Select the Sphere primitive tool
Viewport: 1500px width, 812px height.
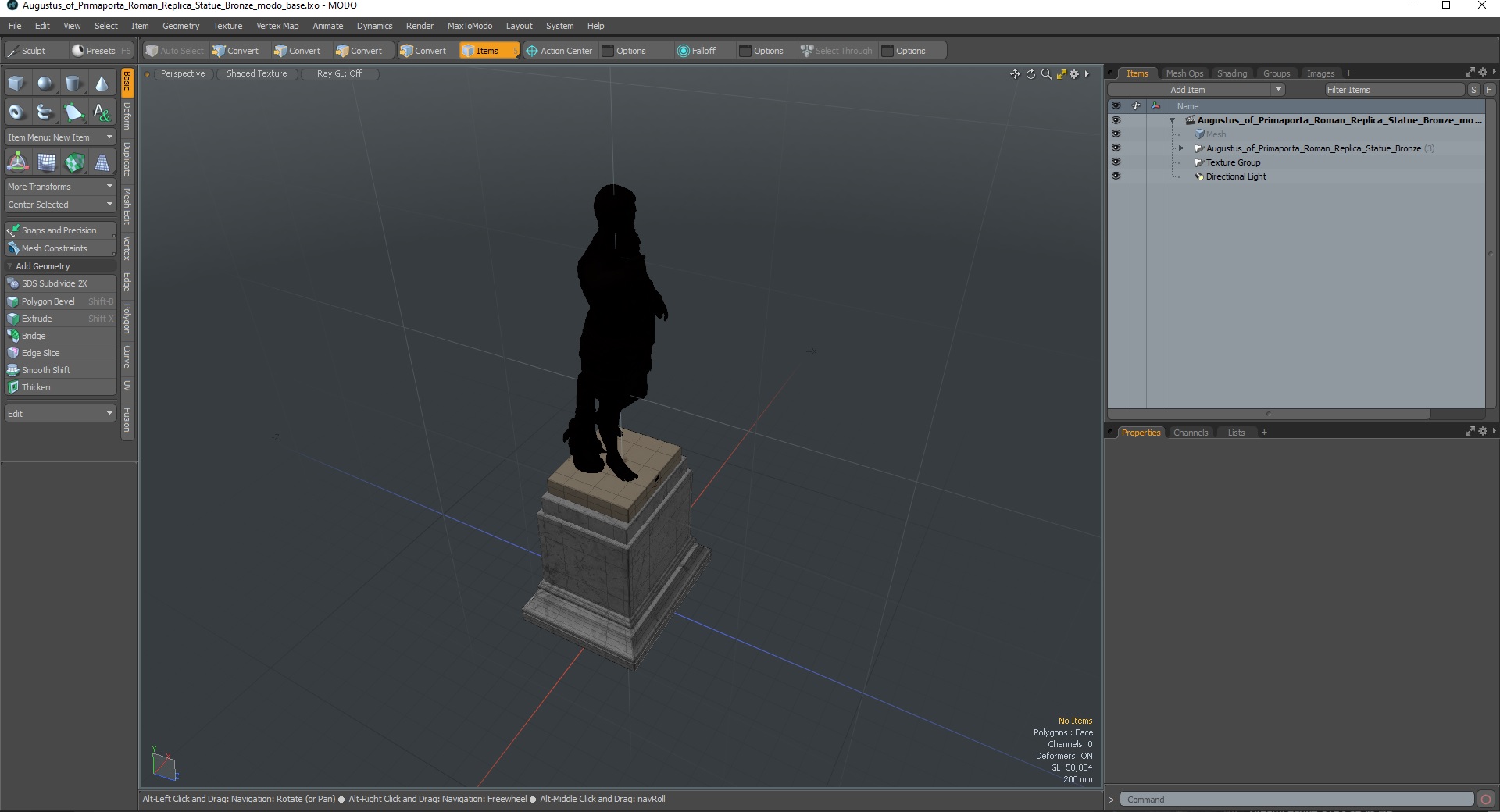[x=45, y=84]
